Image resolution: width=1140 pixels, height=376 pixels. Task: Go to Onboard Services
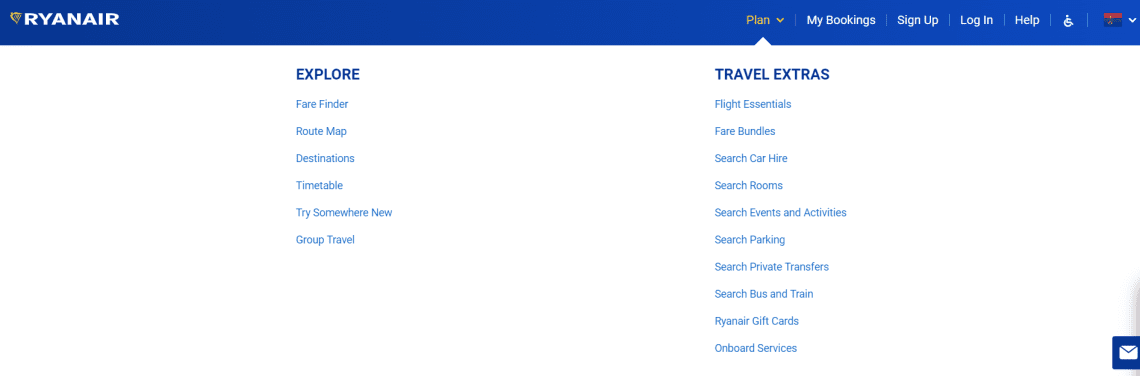pyautogui.click(x=755, y=348)
